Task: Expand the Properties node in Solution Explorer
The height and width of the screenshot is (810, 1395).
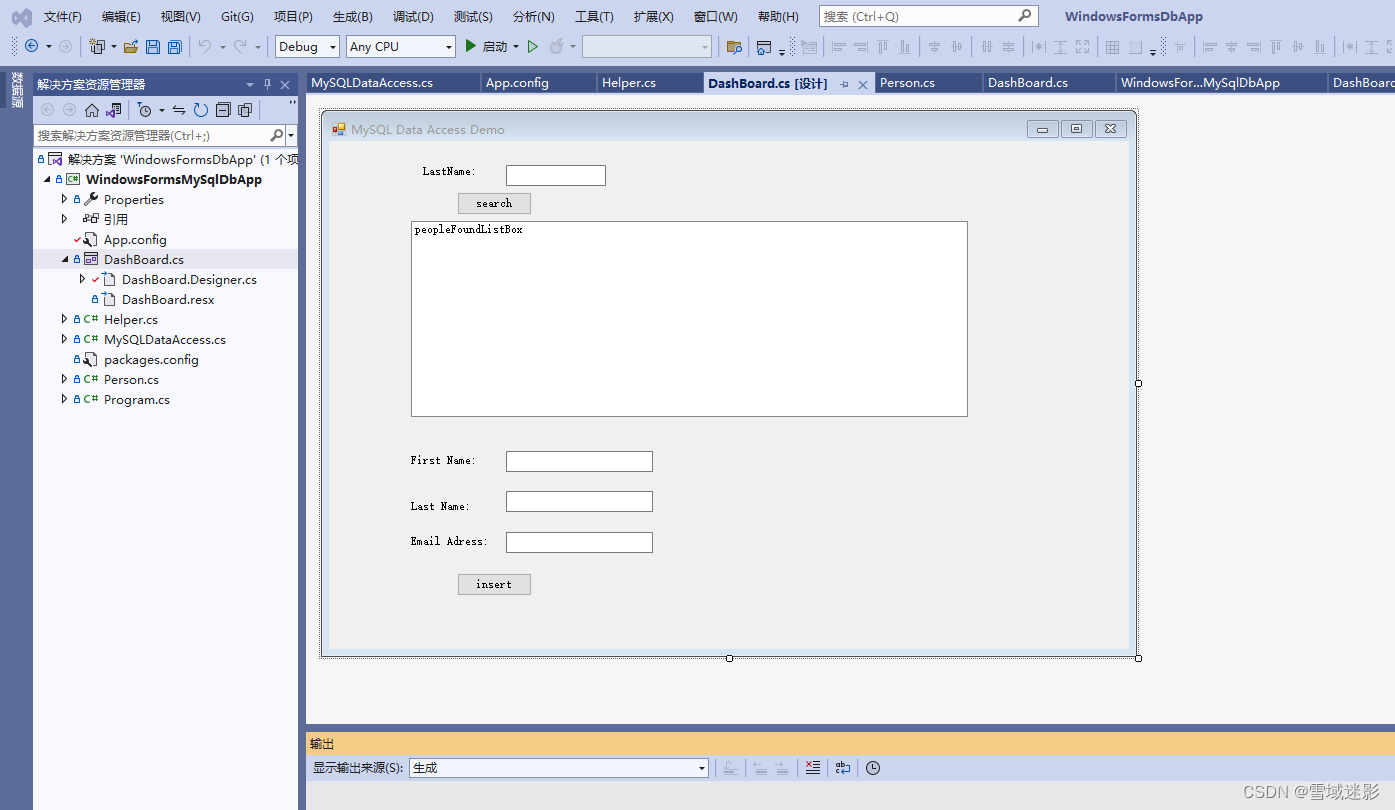Action: click(63, 199)
